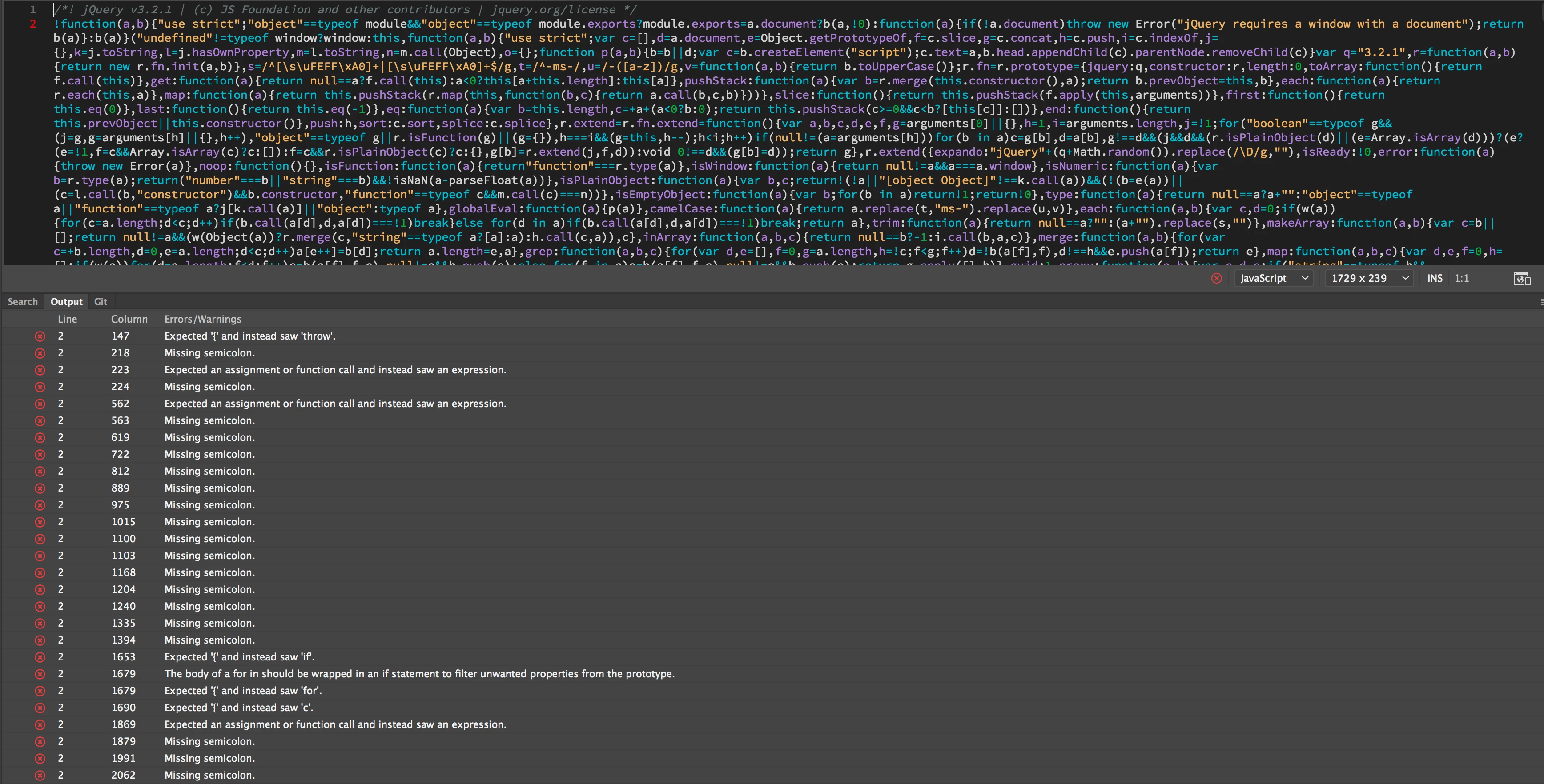Click error icon beside column 2062 entry
This screenshot has width=1544, height=784.
(x=40, y=775)
